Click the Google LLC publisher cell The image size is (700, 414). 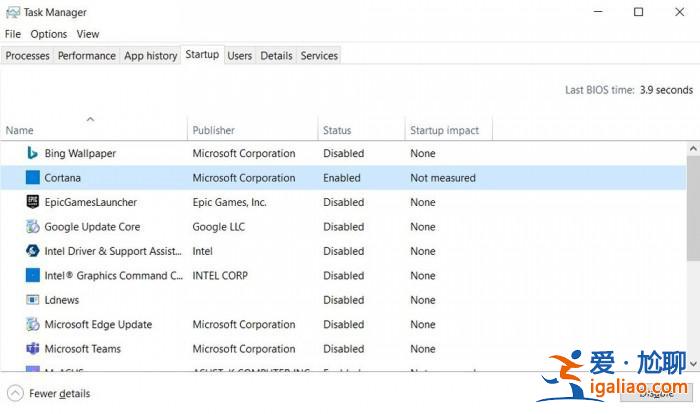[219, 226]
